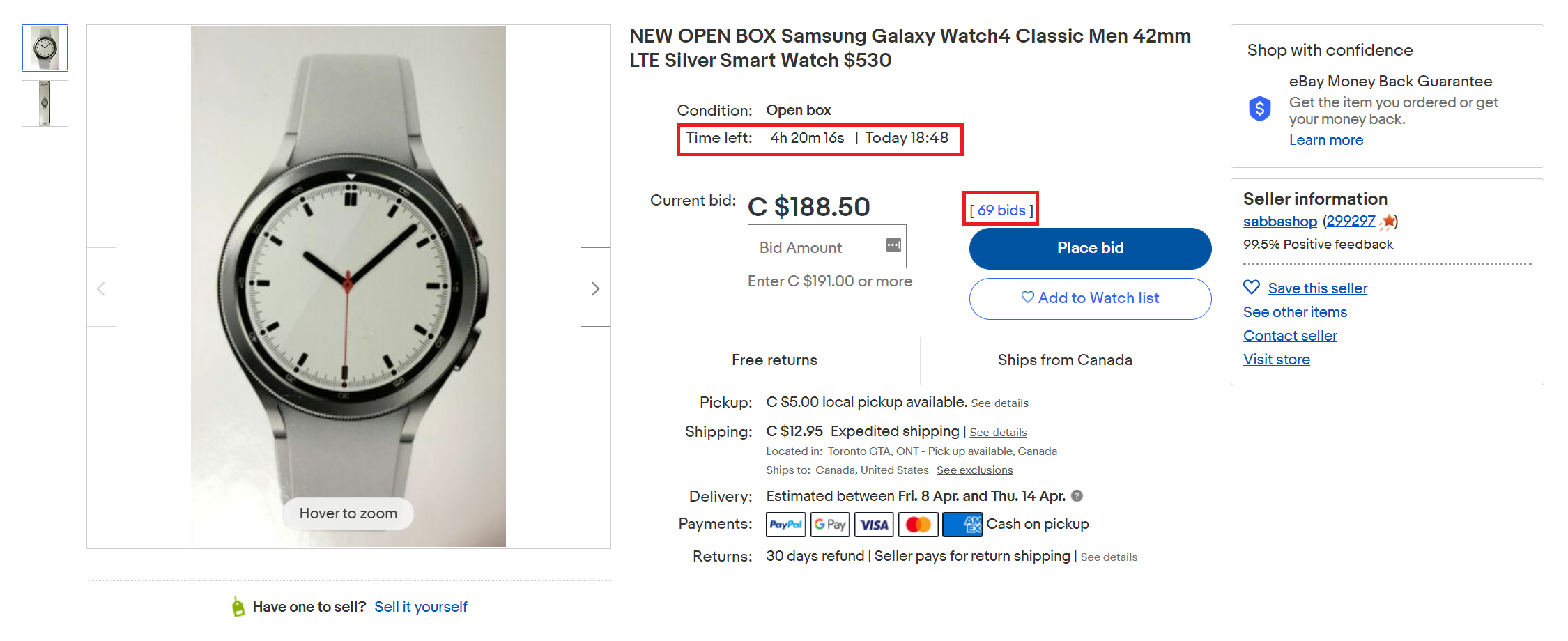Click the next image arrow

[x=595, y=288]
